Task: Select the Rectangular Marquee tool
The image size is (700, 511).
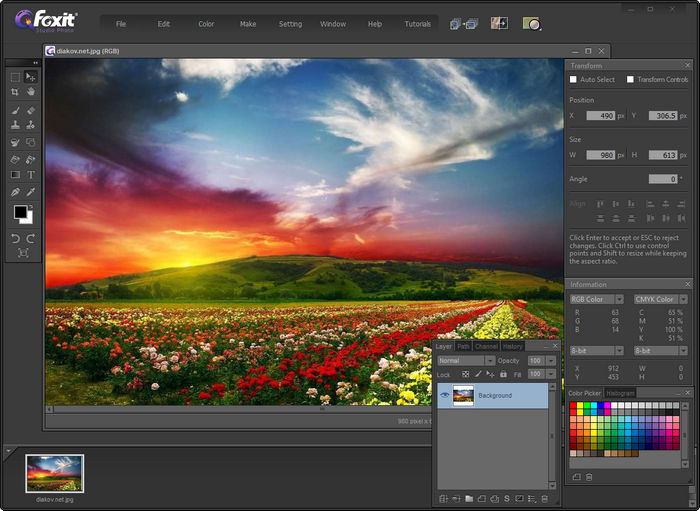Action: click(x=15, y=77)
